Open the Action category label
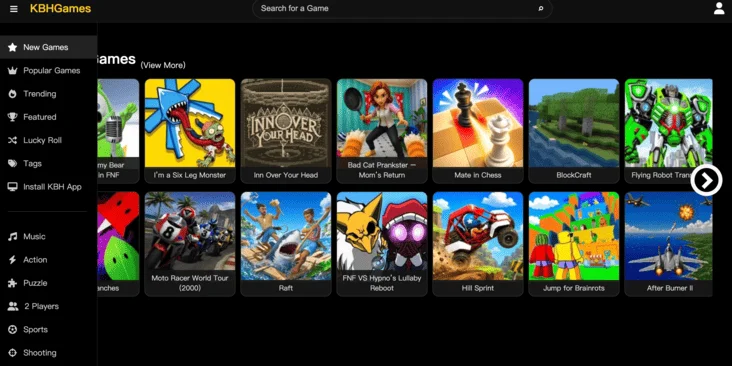Image resolution: width=732 pixels, height=366 pixels. [x=35, y=260]
